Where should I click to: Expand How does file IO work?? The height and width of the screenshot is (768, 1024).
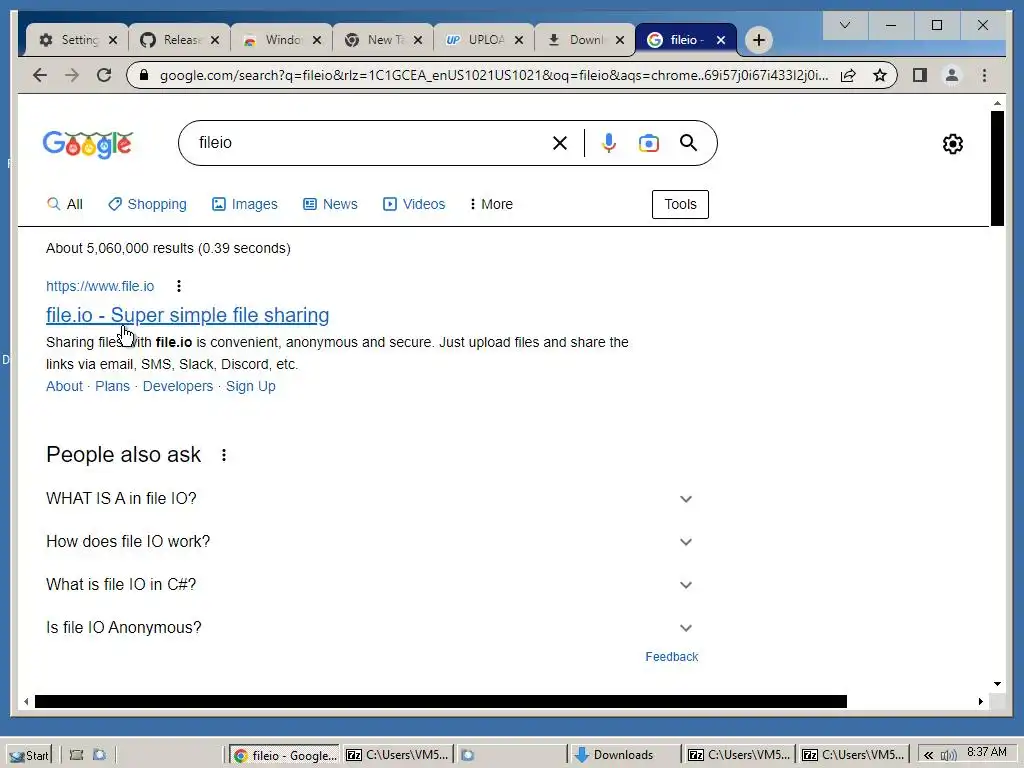pos(369,542)
